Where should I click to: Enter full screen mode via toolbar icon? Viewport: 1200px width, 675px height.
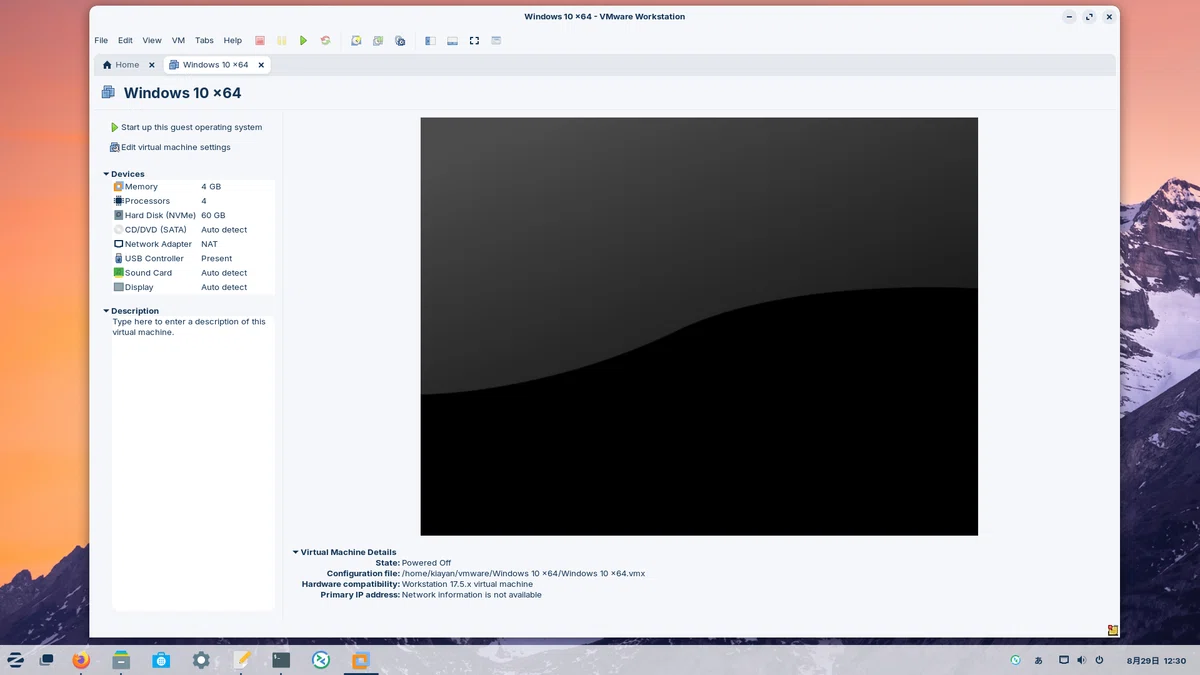[474, 41]
